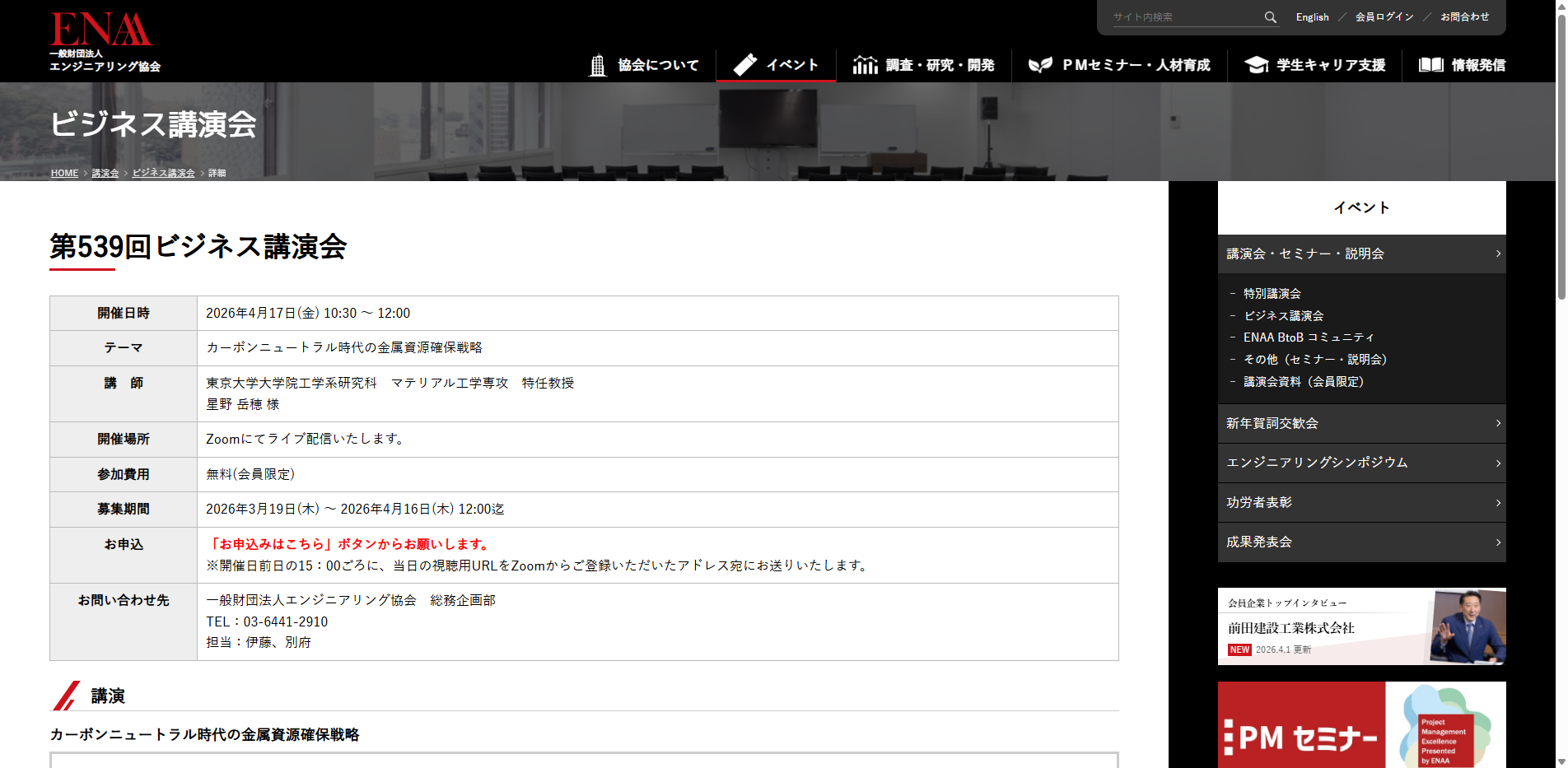
Task: Select 特別講演会 in sidebar submenu
Action: 1272,294
